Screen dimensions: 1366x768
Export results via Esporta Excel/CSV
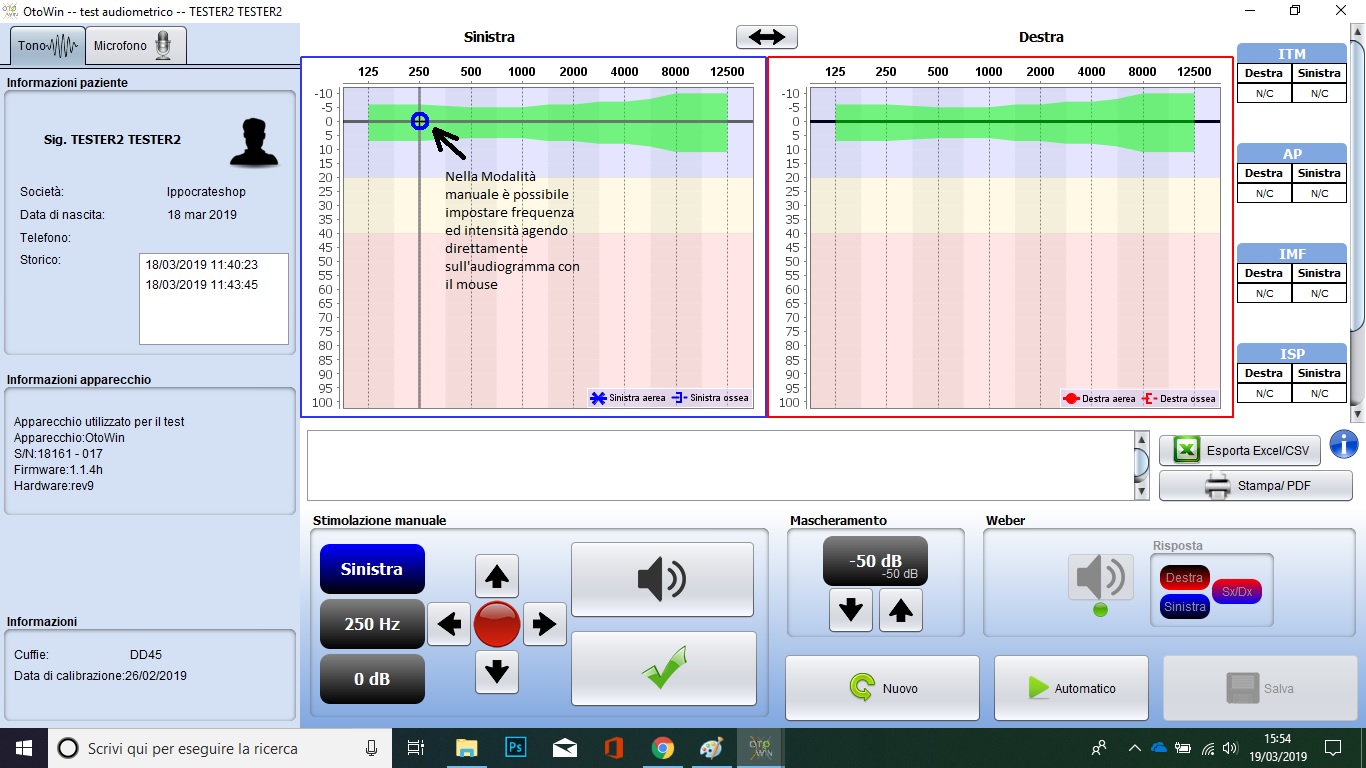(1239, 450)
